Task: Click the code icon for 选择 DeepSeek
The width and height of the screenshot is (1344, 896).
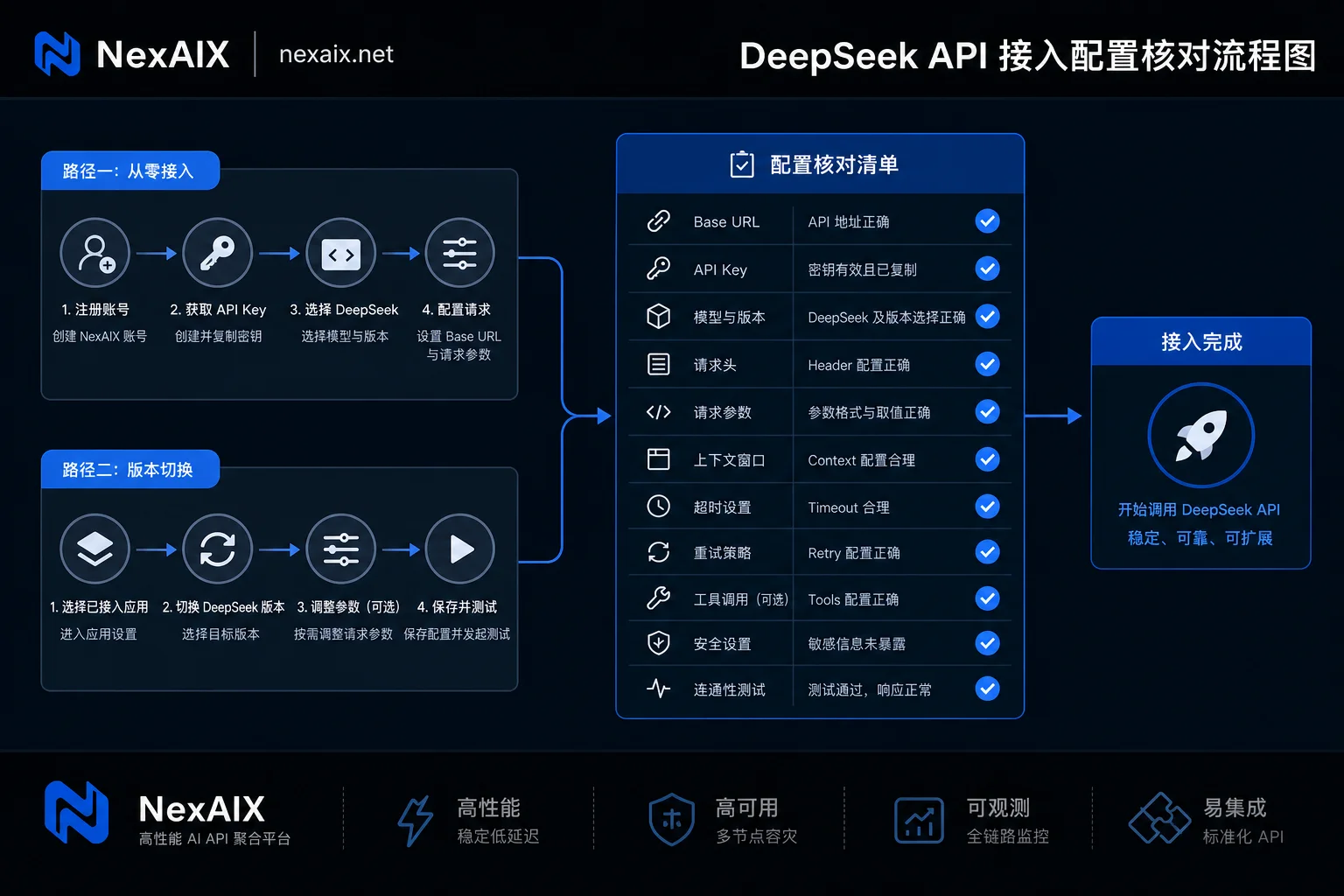Action: 341,253
